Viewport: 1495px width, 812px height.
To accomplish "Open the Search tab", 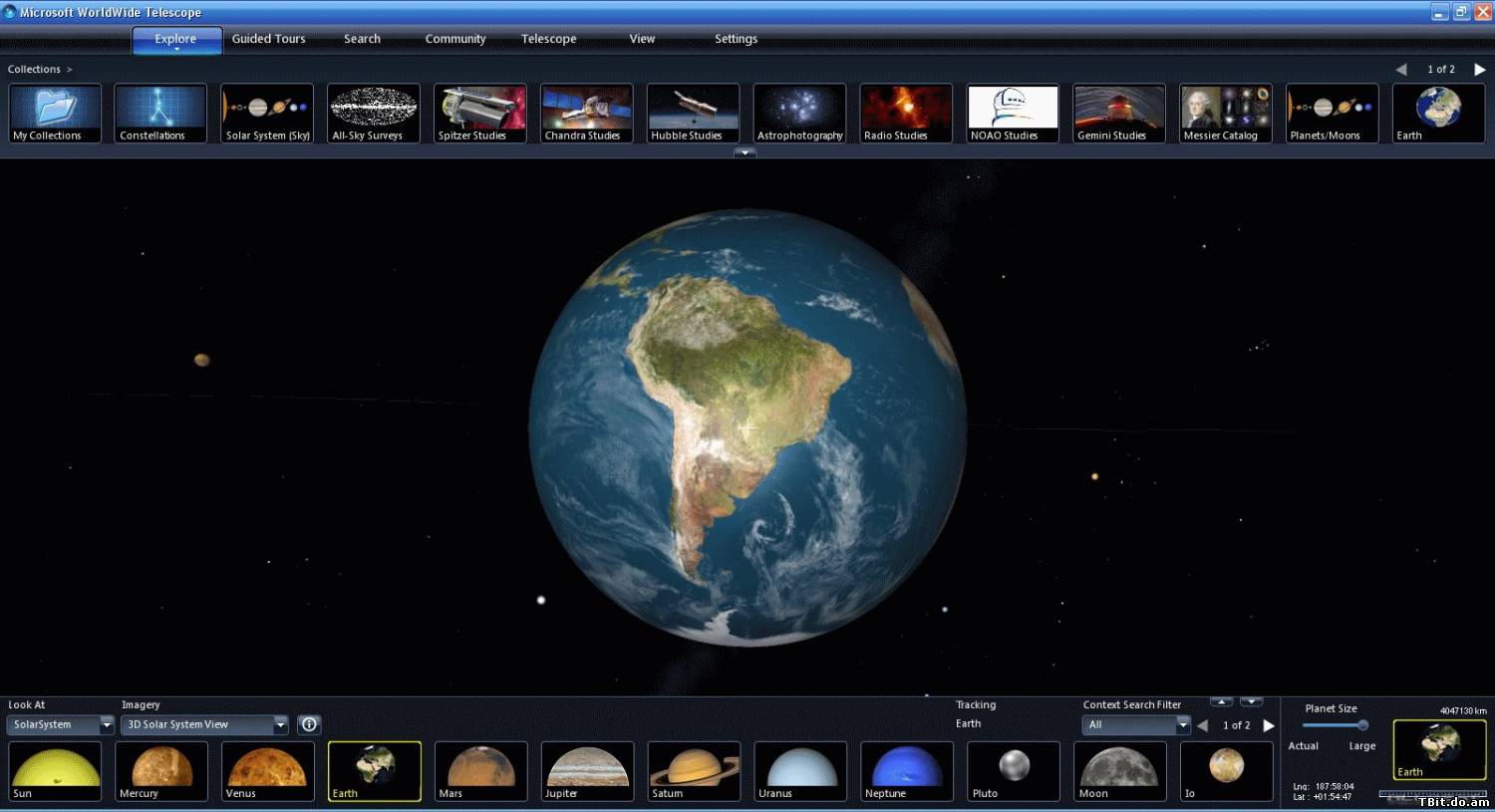I will coord(362,39).
